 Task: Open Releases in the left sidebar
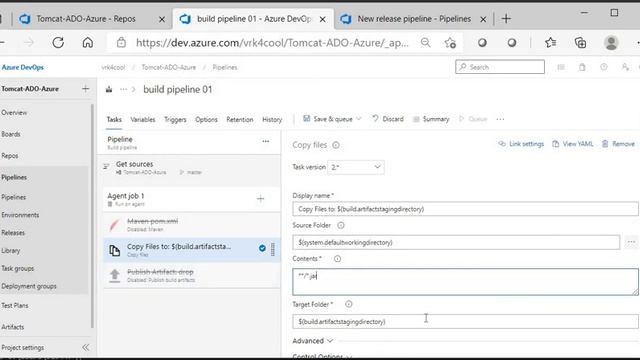pyautogui.click(x=13, y=233)
